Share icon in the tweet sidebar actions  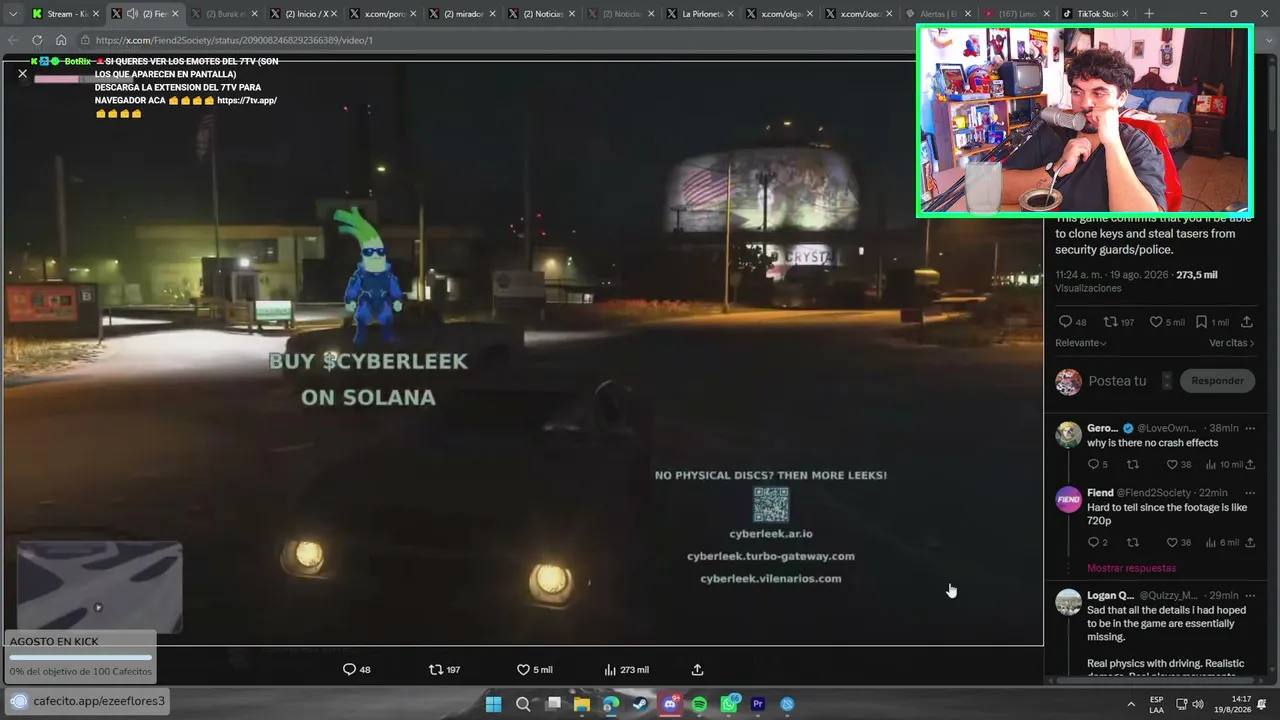click(1246, 322)
